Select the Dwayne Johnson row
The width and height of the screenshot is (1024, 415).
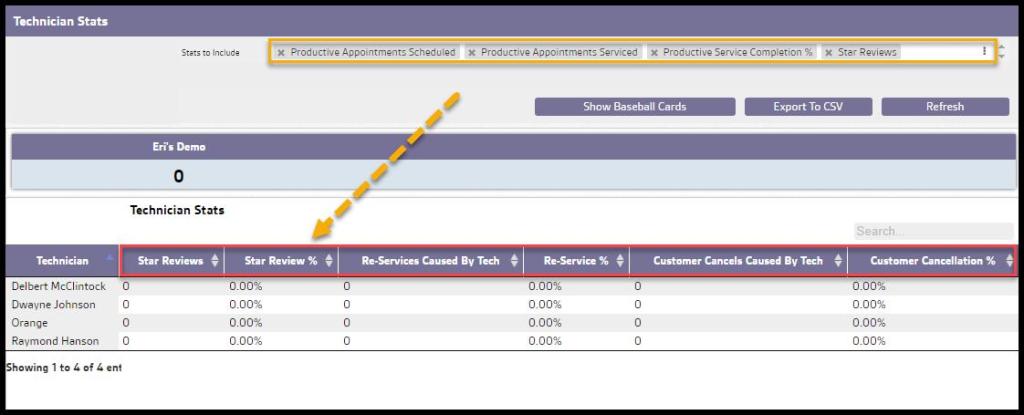pyautogui.click(x=53, y=304)
